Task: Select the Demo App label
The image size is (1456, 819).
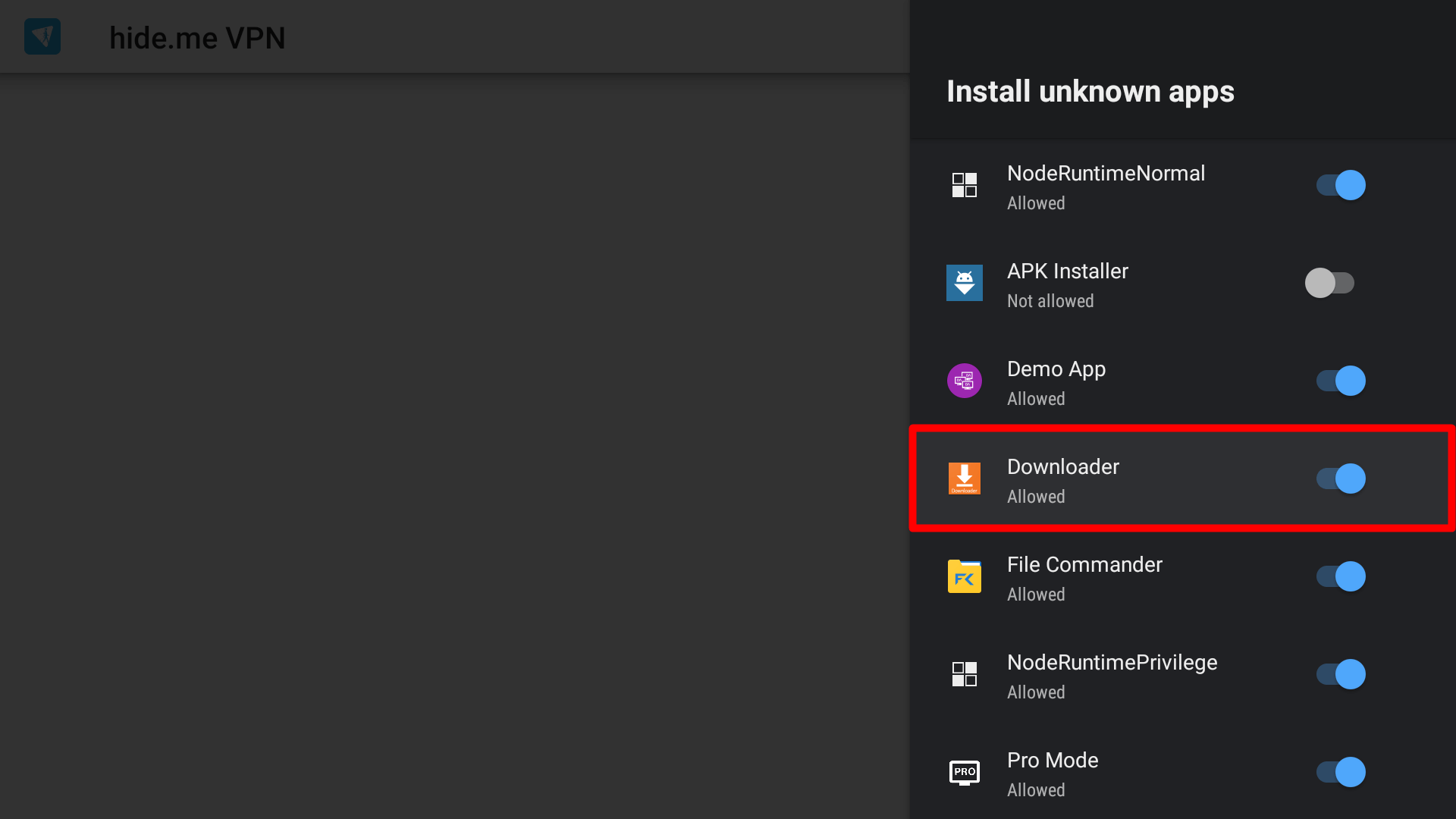Action: [1056, 370]
